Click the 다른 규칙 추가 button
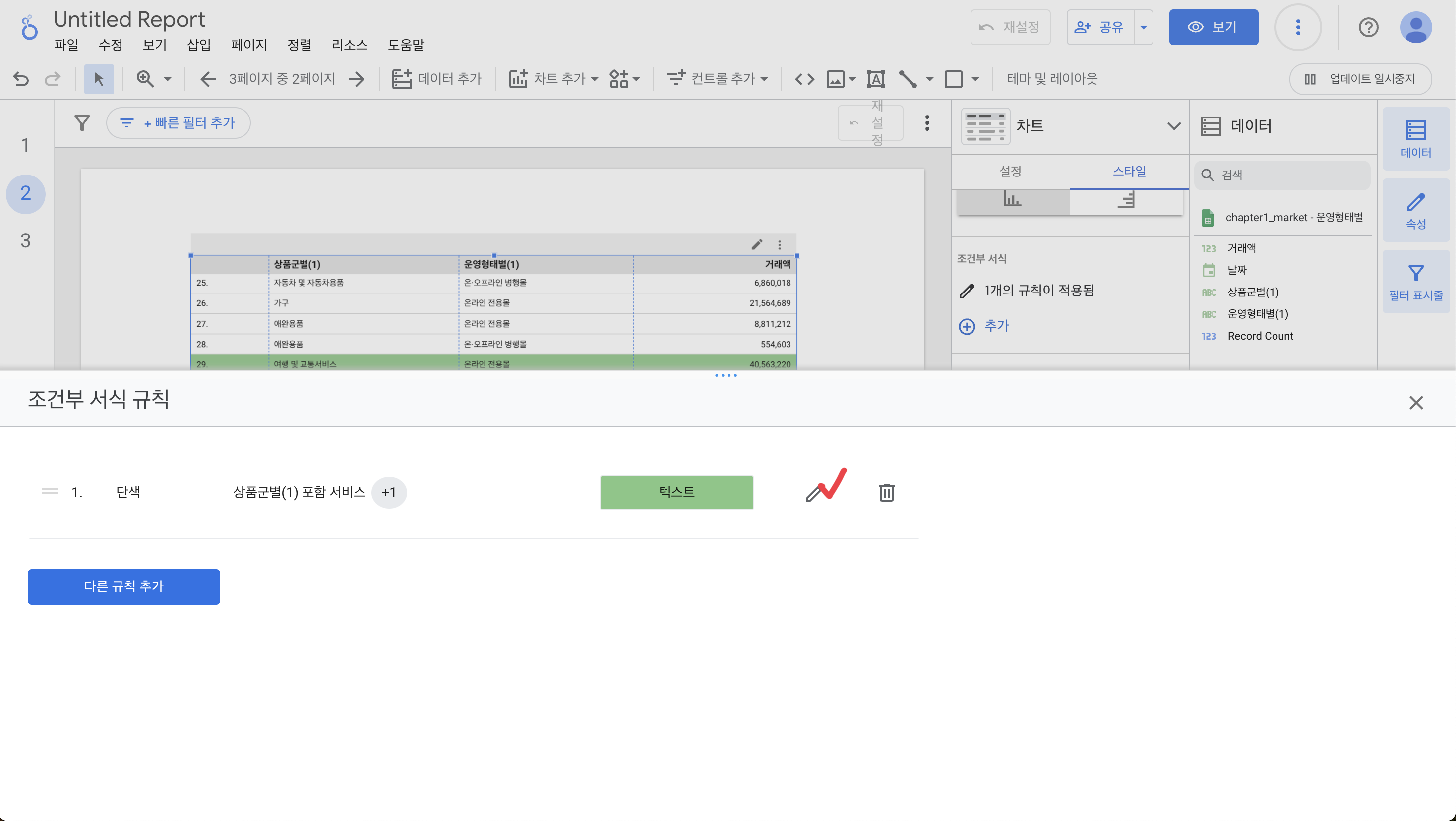The height and width of the screenshot is (821, 1456). click(124, 586)
